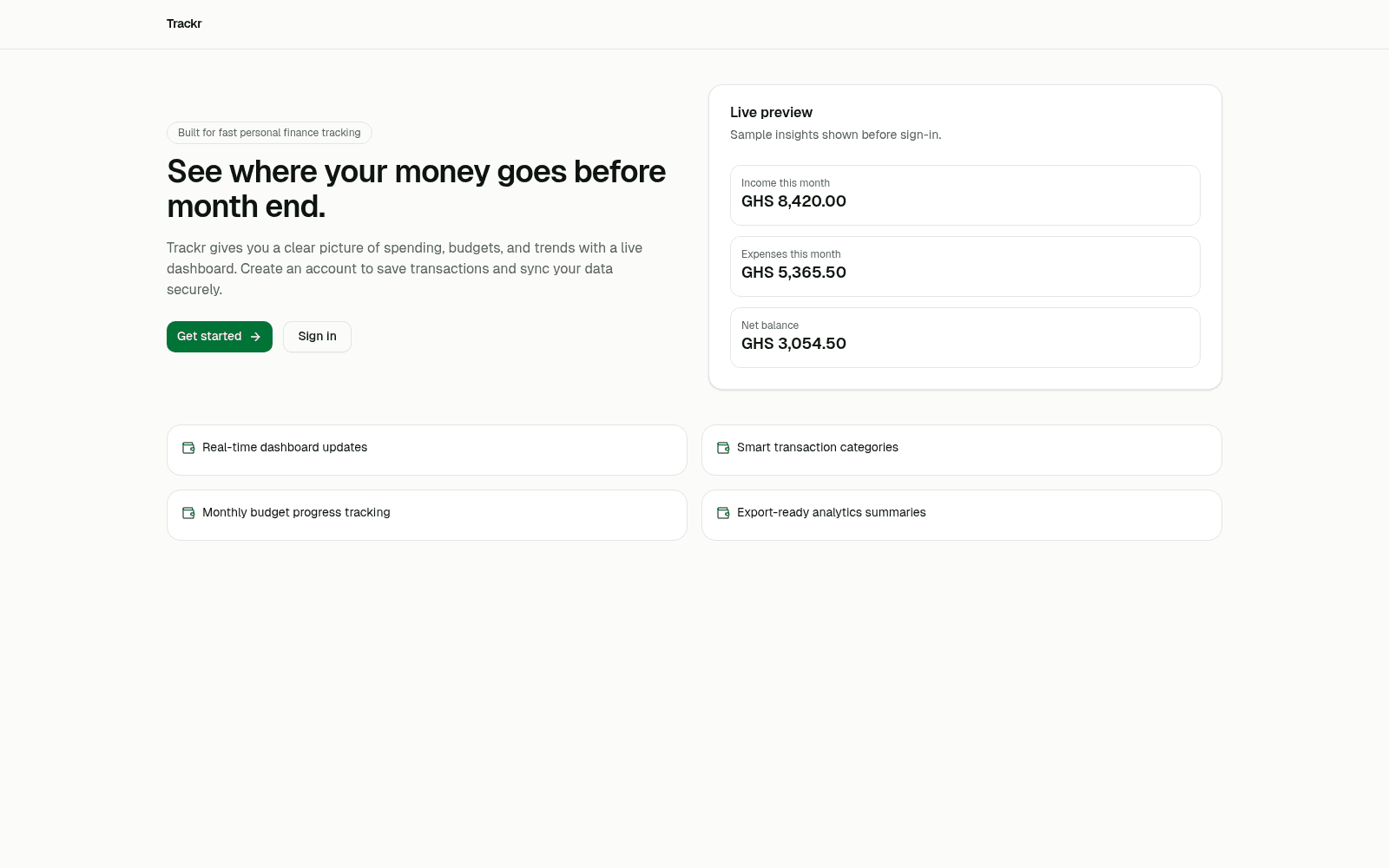Click the wallet icon beside Monthly budget progress tracking
The image size is (1389, 868).
(188, 513)
